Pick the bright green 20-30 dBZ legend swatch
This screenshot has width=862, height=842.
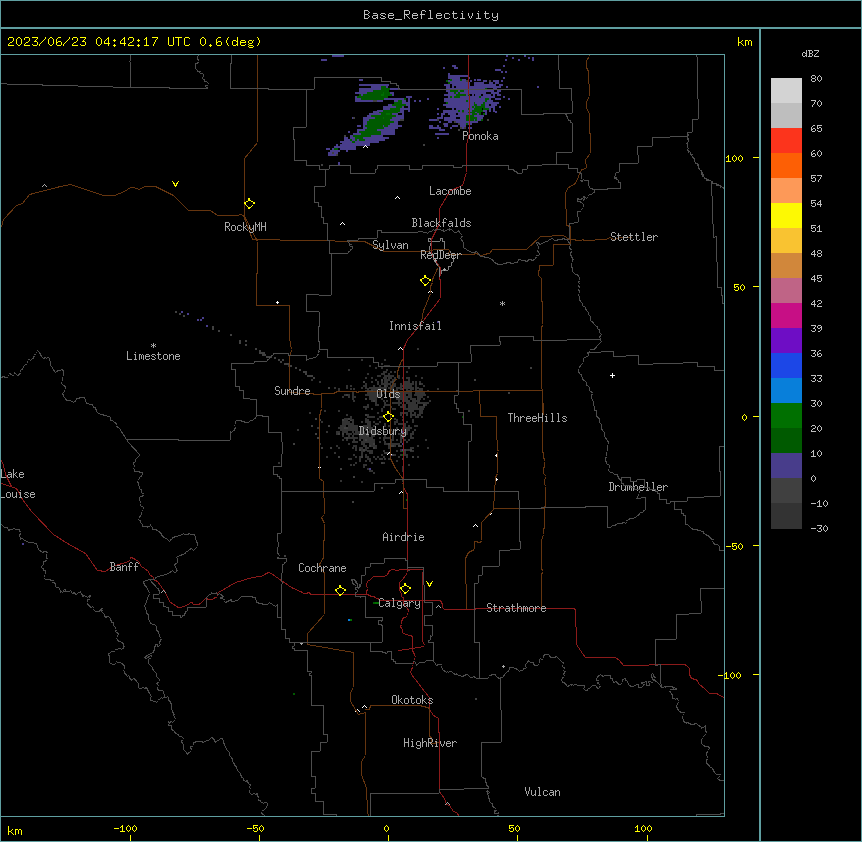[786, 416]
